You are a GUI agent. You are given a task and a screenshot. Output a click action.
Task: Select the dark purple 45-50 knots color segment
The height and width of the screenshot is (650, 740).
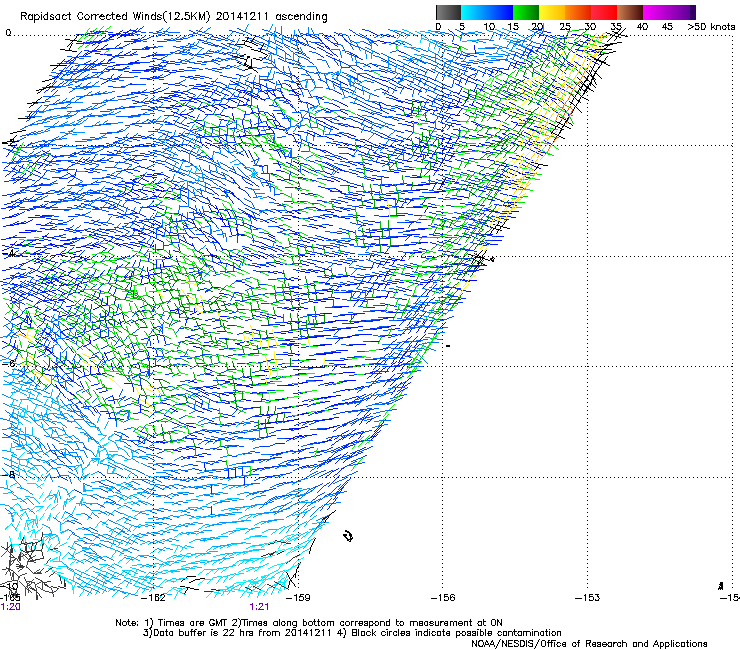(x=682, y=12)
